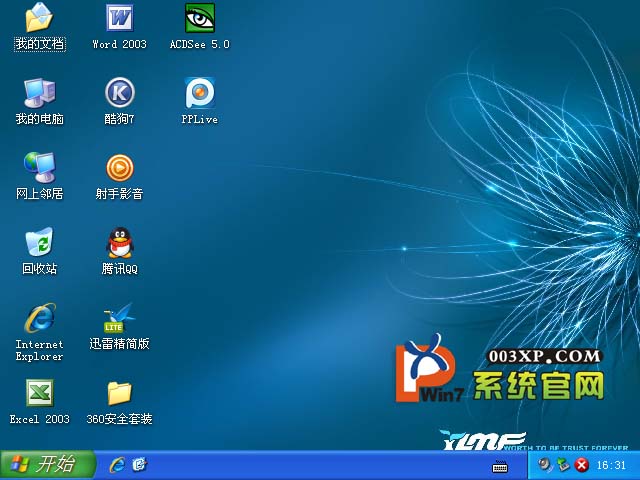
Task: Launch the 腾讯QQ penguin icon
Action: coord(120,242)
